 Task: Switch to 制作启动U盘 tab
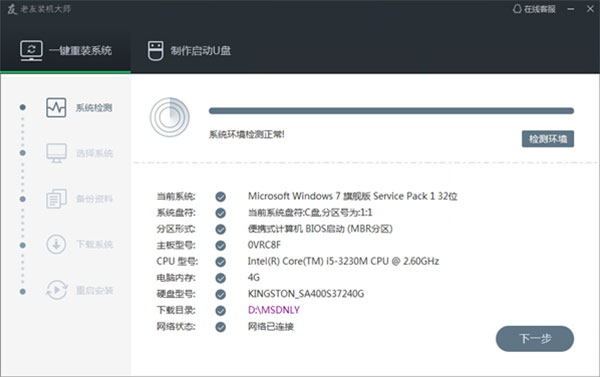click(189, 51)
